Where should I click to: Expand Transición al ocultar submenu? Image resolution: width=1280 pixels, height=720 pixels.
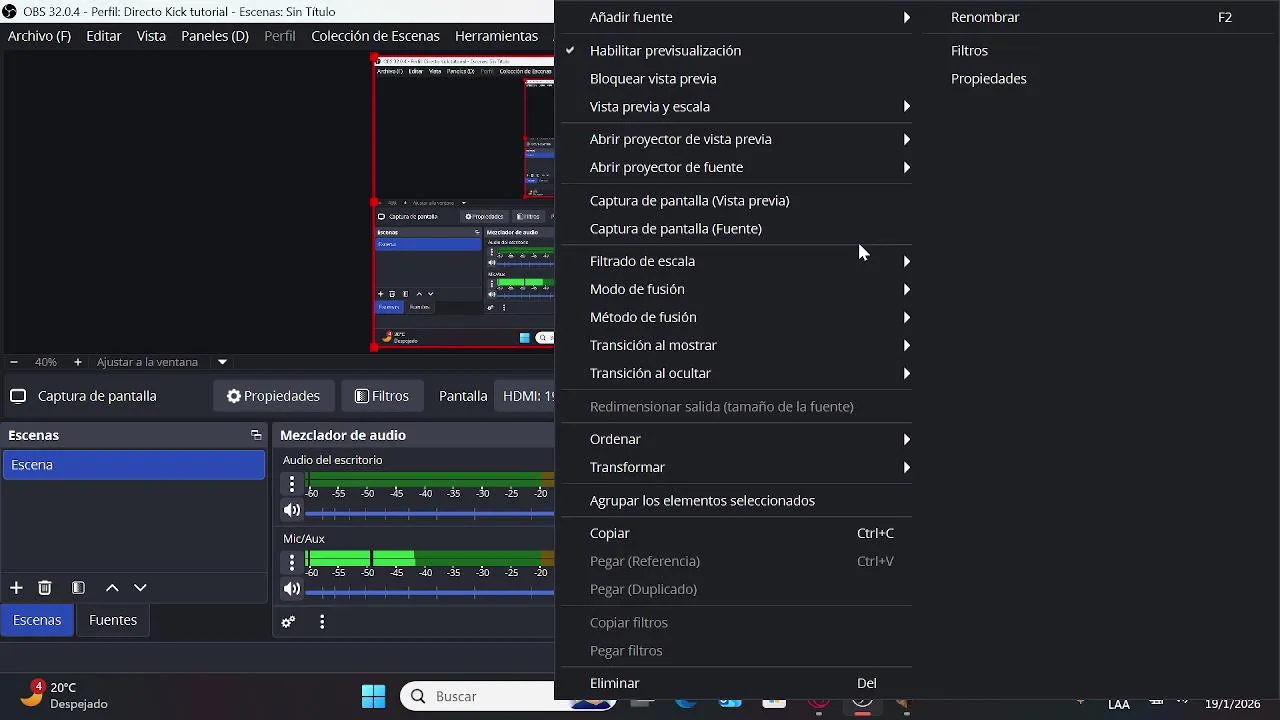point(736,373)
